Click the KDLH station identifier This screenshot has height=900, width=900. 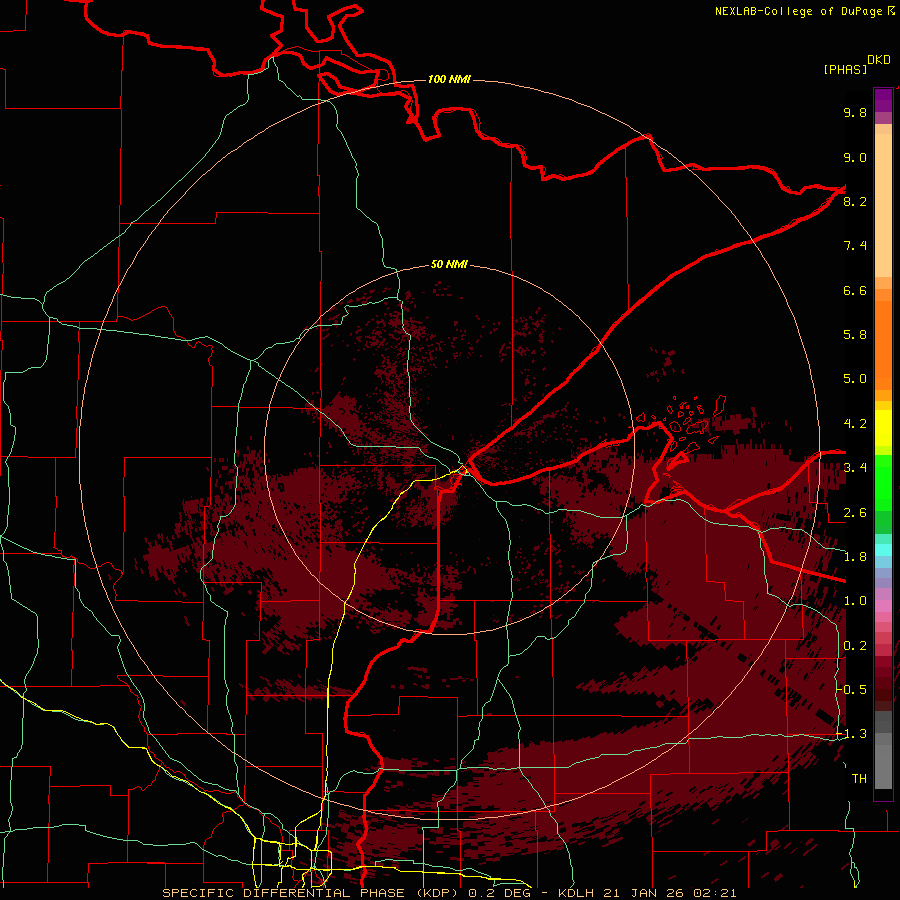tap(576, 893)
